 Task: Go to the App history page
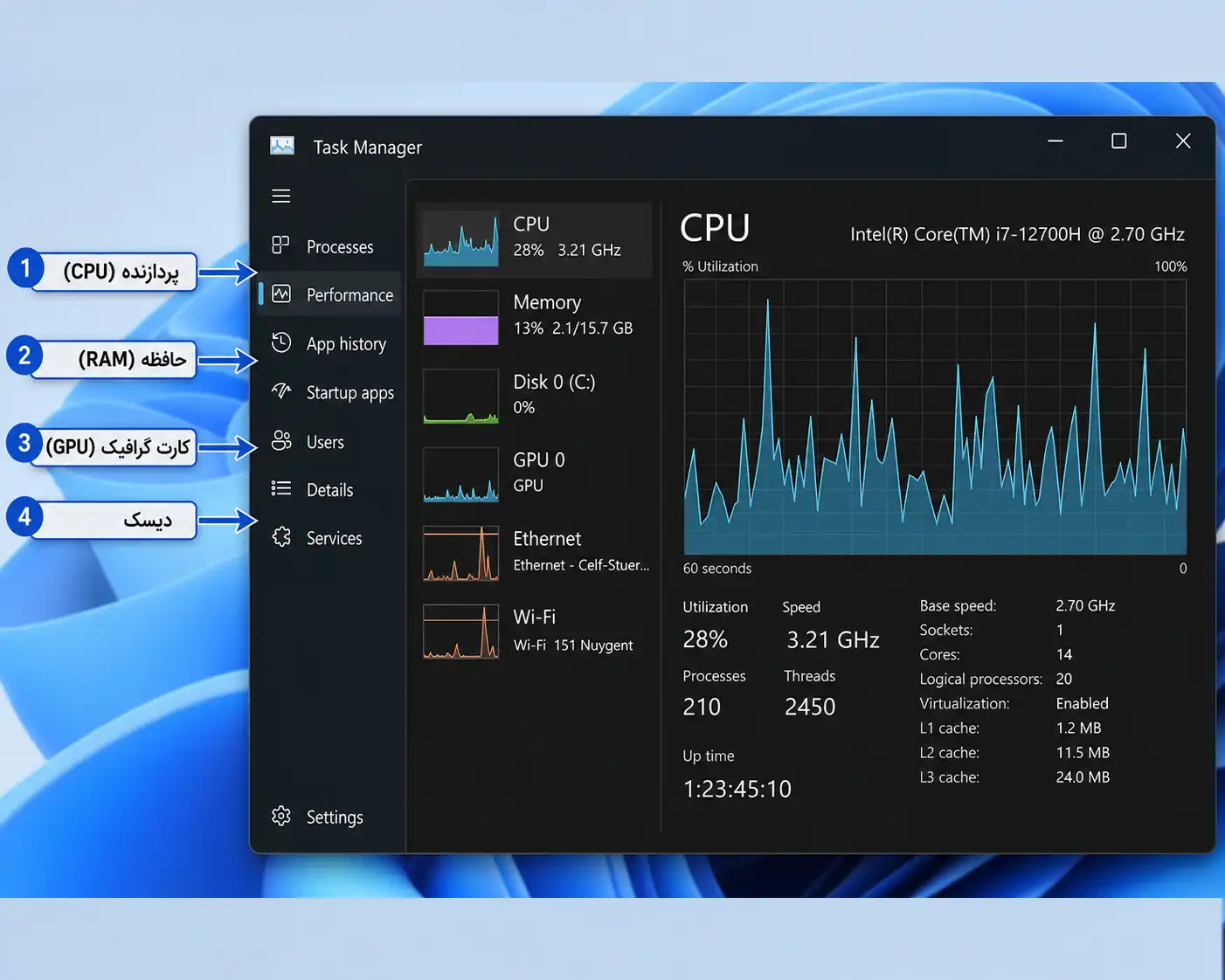[x=346, y=344]
